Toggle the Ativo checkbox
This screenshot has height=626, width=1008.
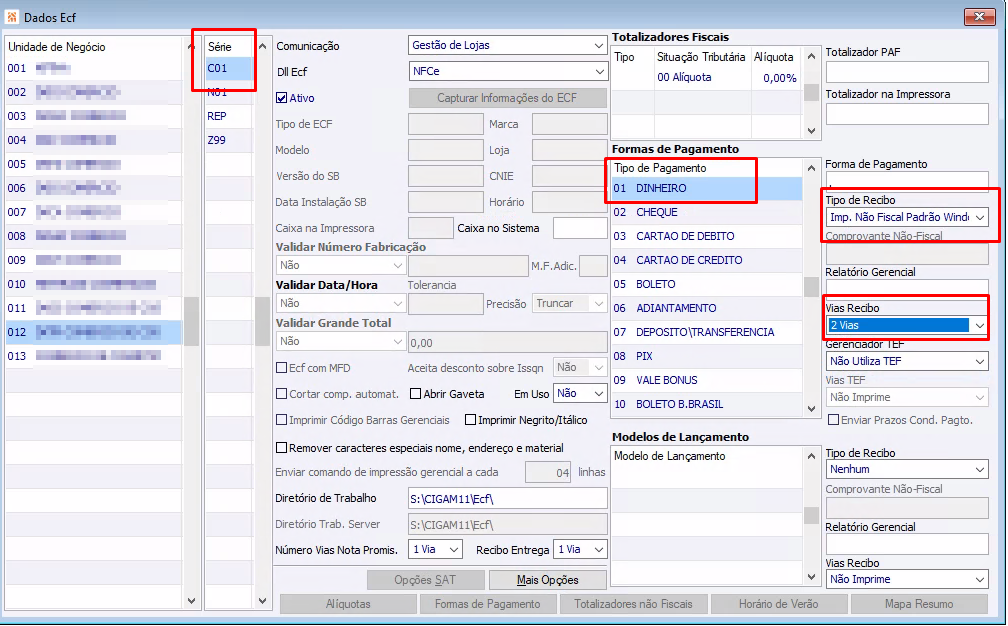tap(282, 98)
